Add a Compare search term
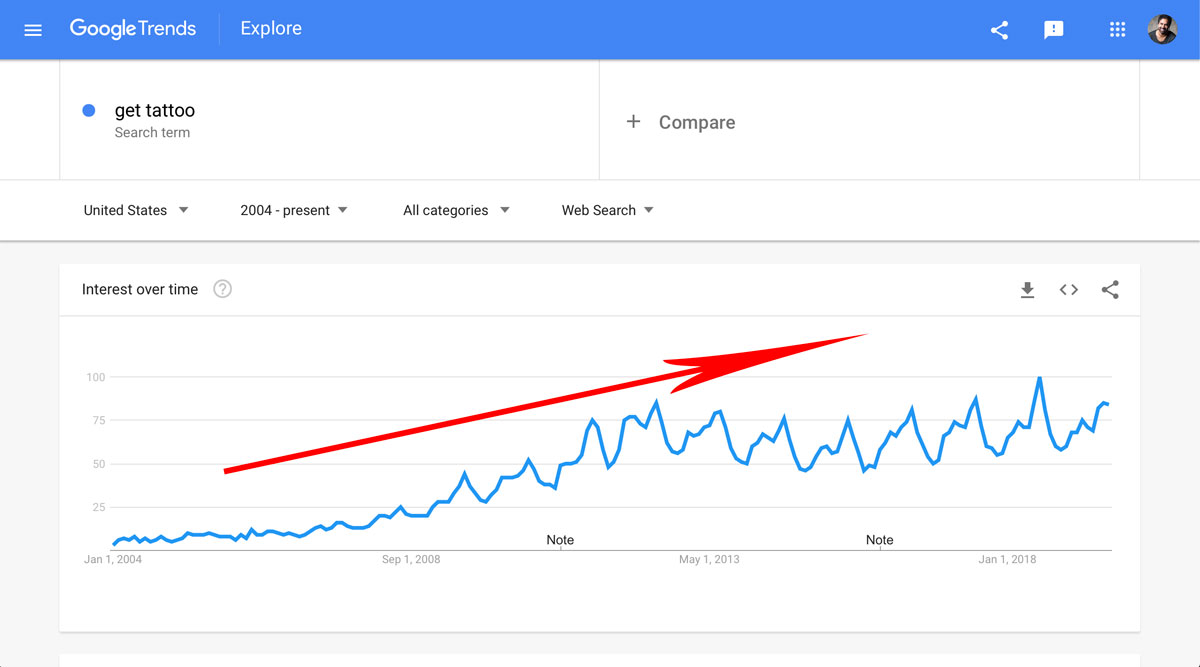The height and width of the screenshot is (667, 1200). [x=681, y=122]
